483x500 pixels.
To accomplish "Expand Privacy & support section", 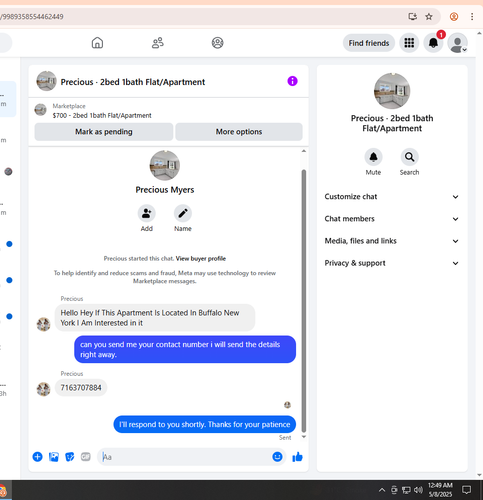I will tap(392, 263).
